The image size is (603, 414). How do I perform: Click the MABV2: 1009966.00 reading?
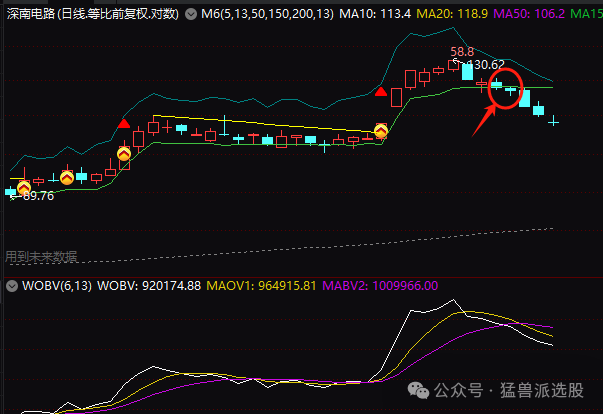coord(380,286)
